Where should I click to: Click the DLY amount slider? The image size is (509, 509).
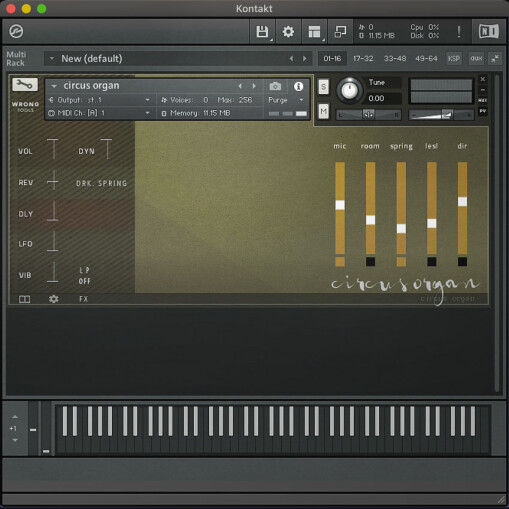point(53,211)
